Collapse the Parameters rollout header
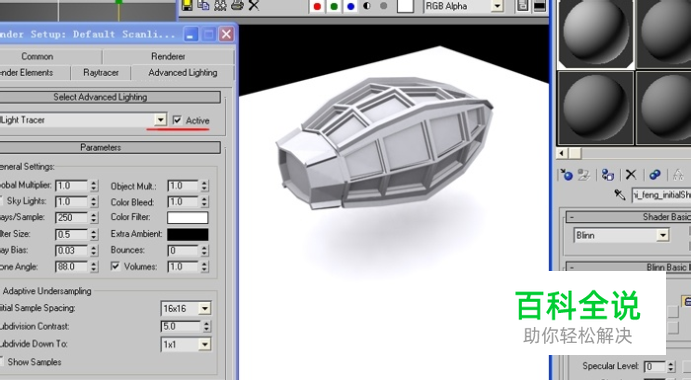 [100, 147]
